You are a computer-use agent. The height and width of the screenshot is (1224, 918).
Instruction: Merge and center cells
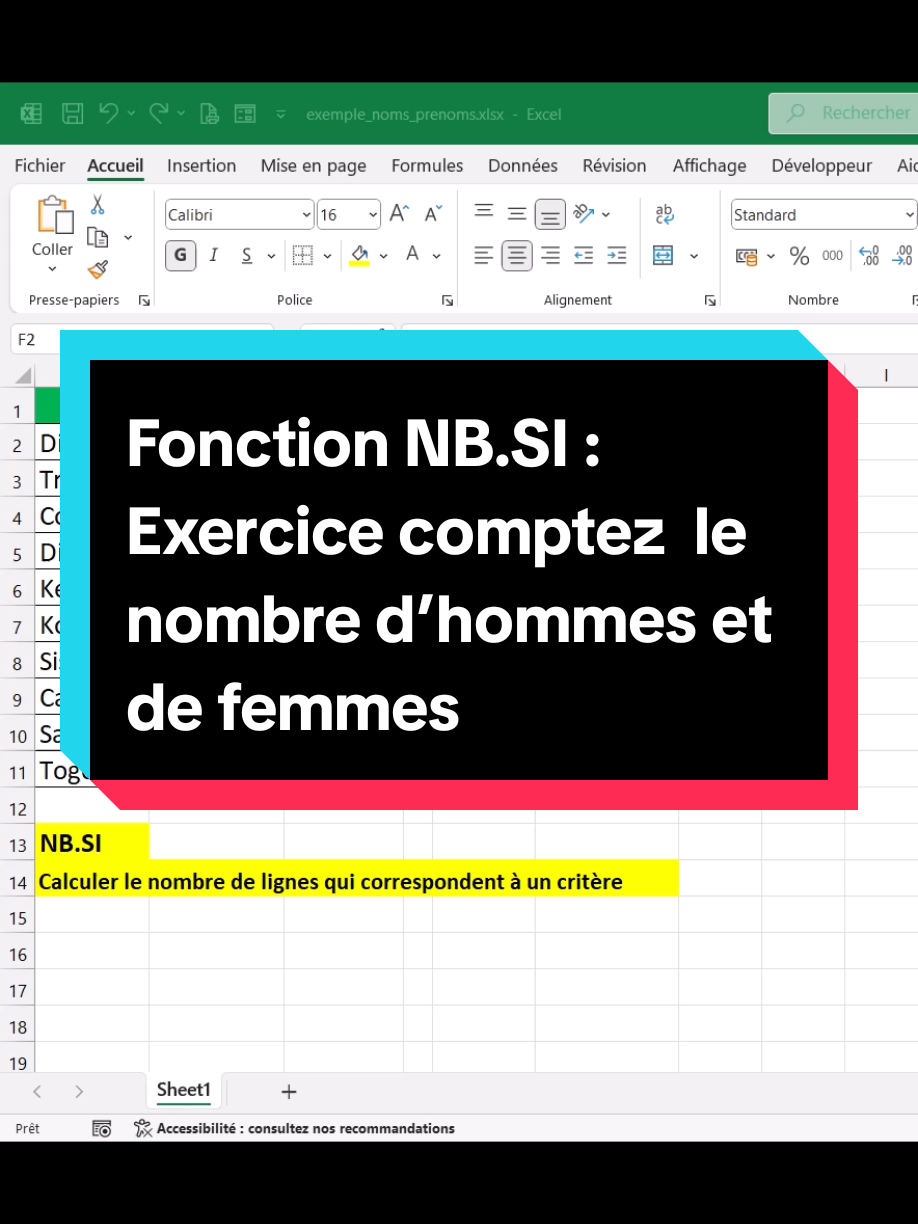[663, 256]
